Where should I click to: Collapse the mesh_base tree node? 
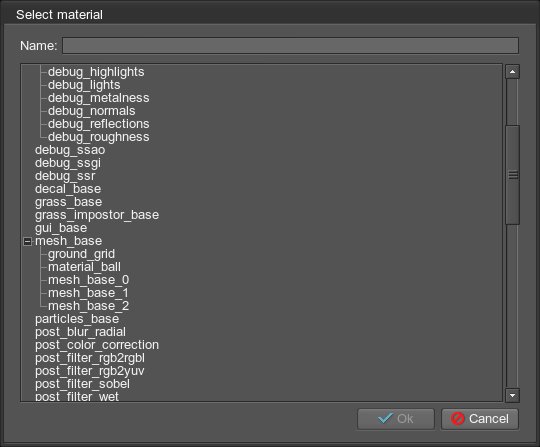(28, 241)
